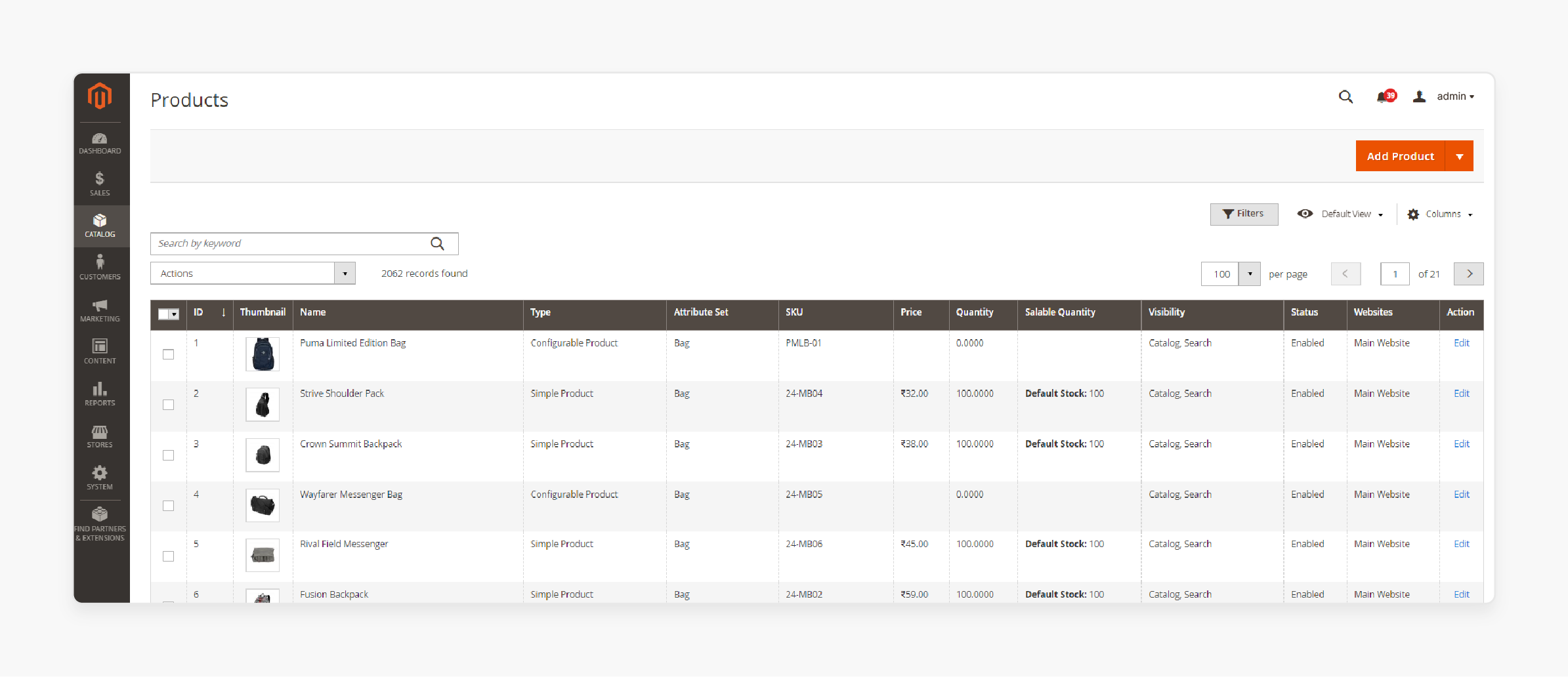Sort by Price column header
This screenshot has width=1568, height=677.
[911, 312]
